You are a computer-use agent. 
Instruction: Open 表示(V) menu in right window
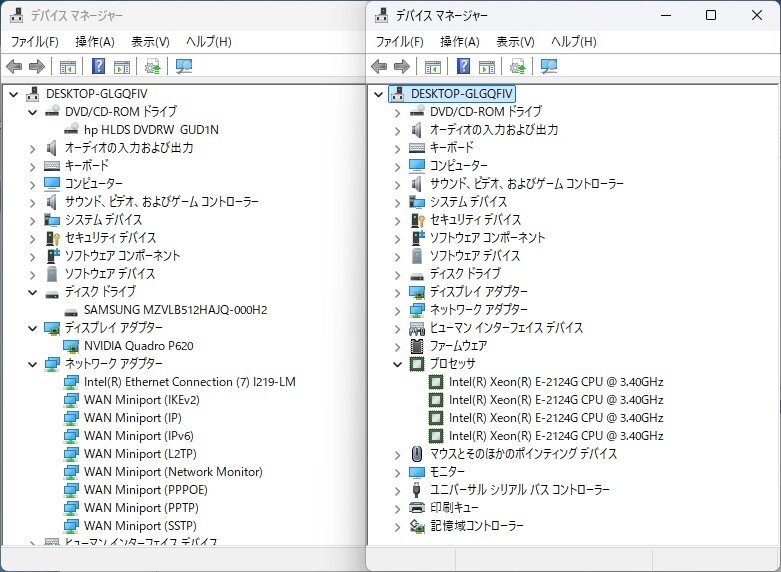[x=516, y=41]
